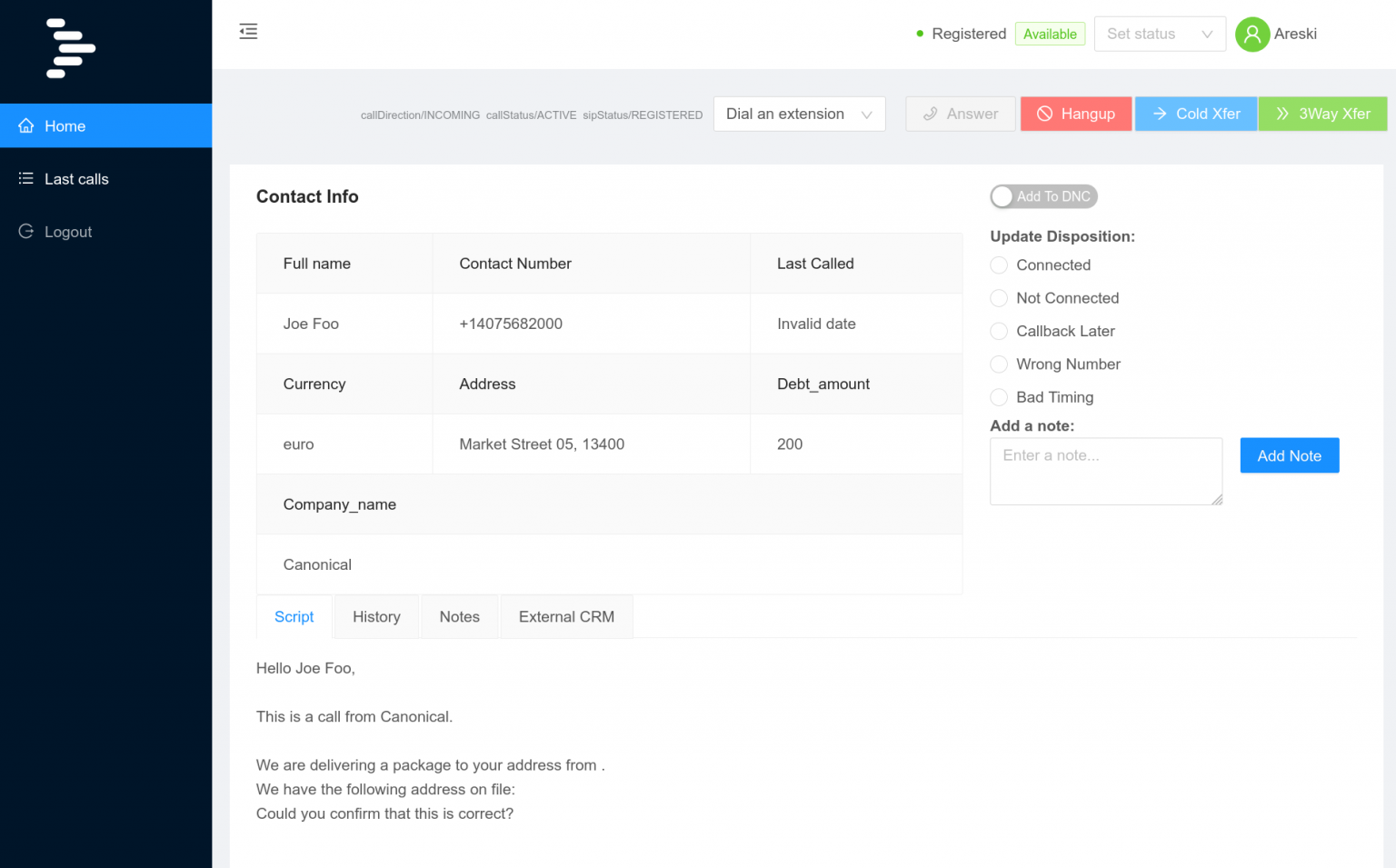Collapse the sidebar using the hamburger icon
This screenshot has height=868, width=1396.
tap(247, 31)
